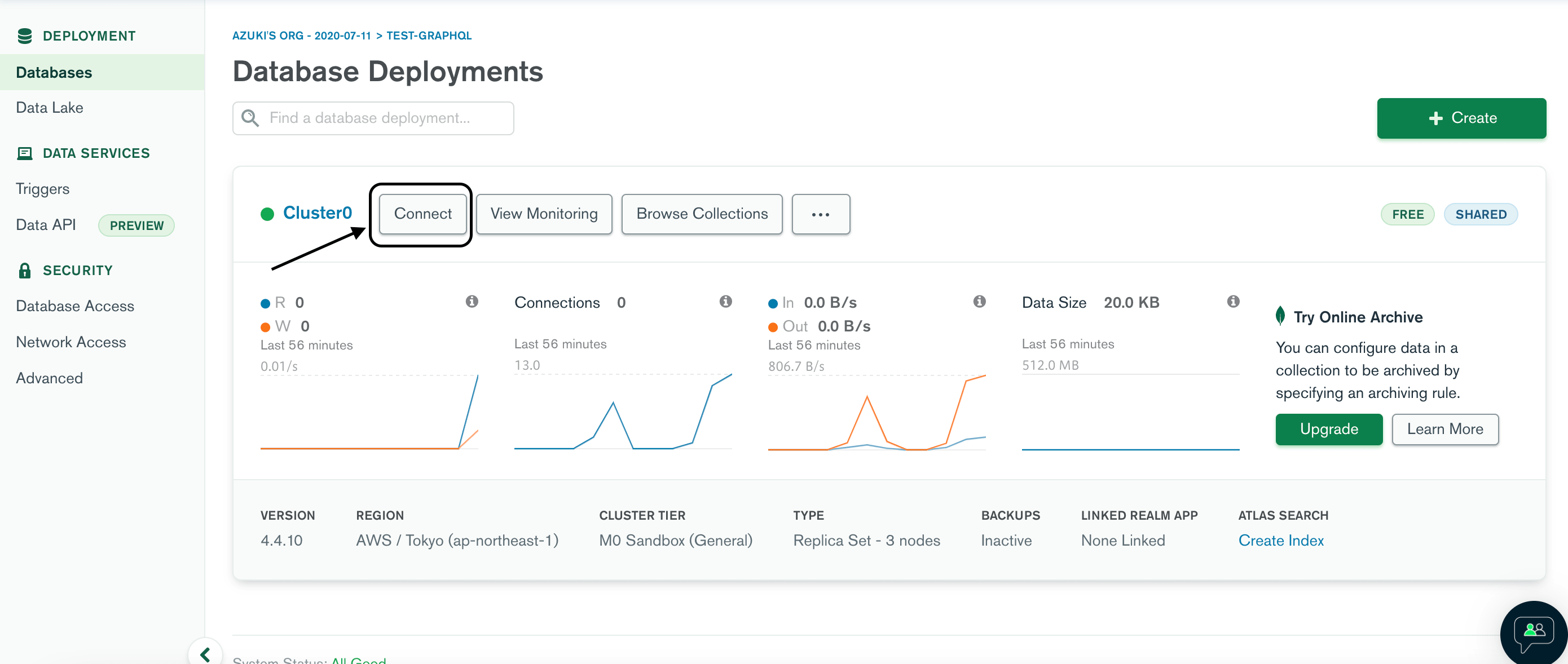Viewport: 1568px width, 664px height.
Task: Click the Inactive backups value
Action: point(1006,541)
